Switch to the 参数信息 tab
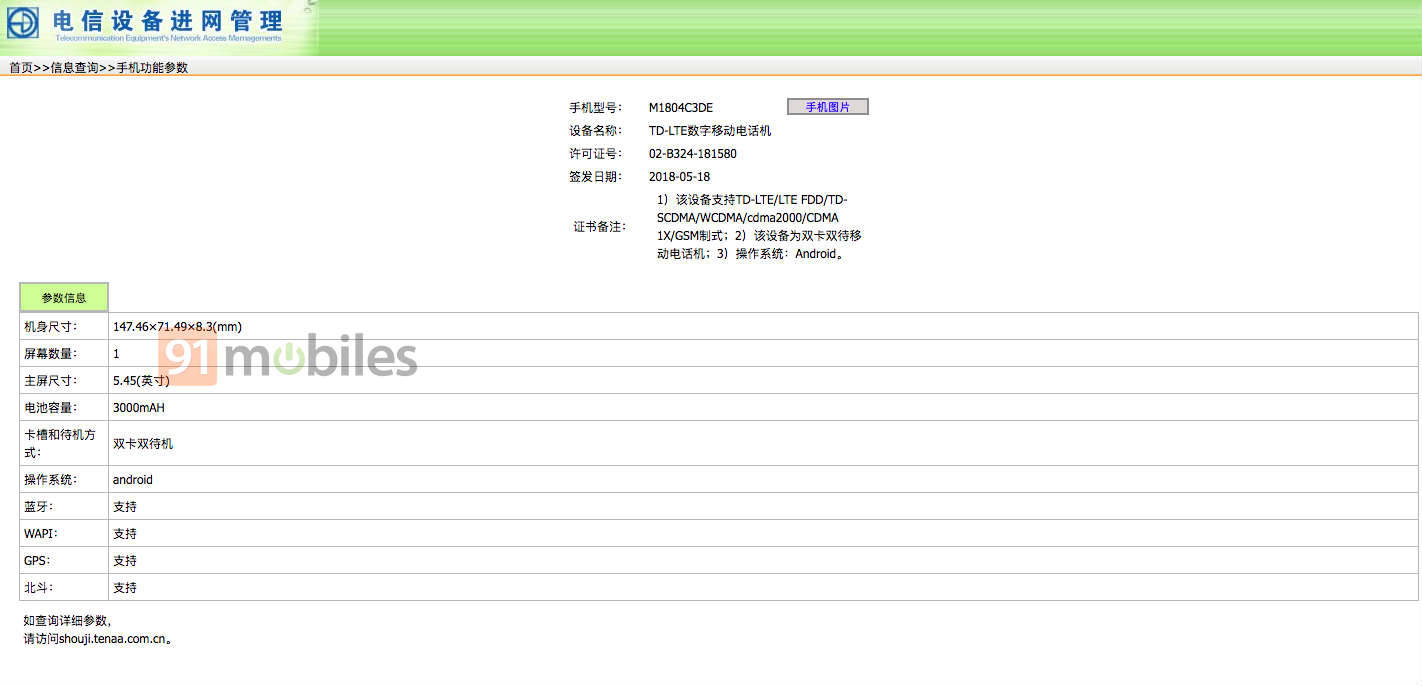1422x686 pixels. coord(63,298)
